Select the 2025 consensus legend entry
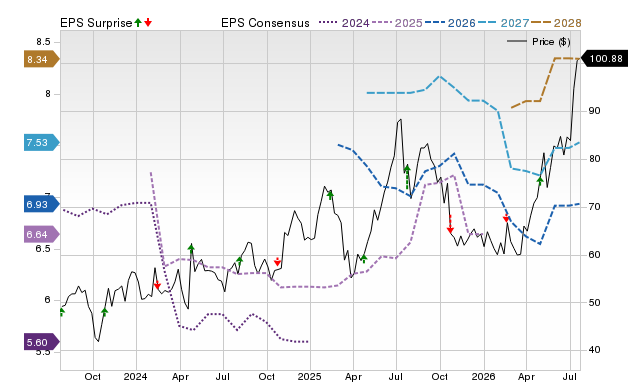The height and width of the screenshot is (382, 640). point(397,23)
